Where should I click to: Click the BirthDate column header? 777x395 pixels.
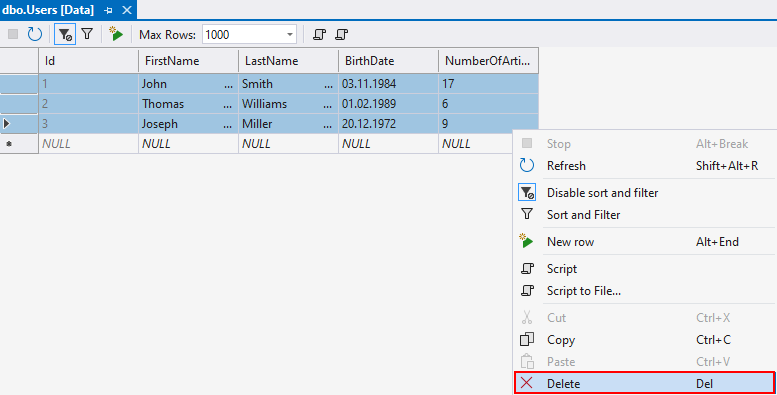(389, 61)
